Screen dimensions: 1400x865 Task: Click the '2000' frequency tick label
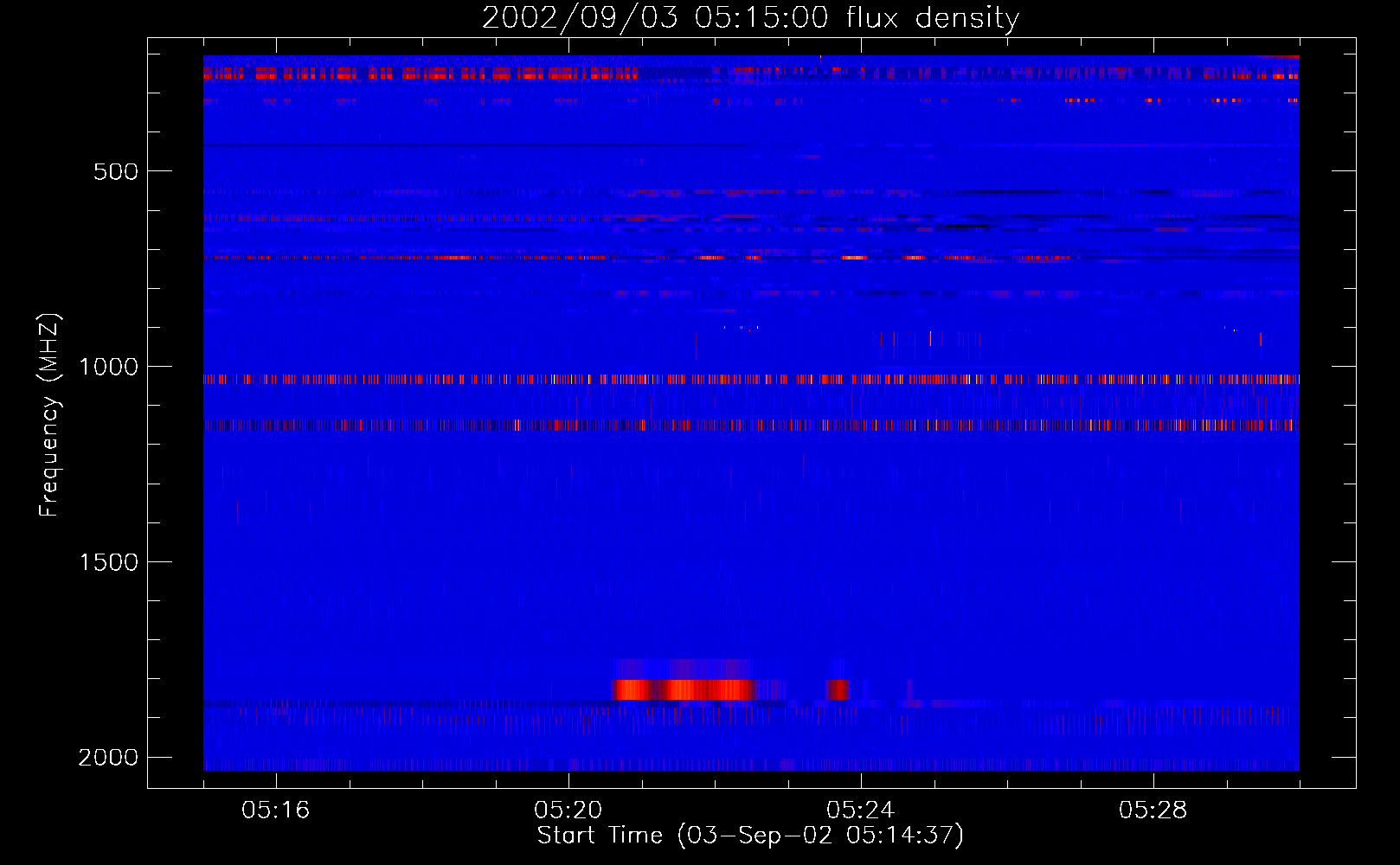click(108, 758)
